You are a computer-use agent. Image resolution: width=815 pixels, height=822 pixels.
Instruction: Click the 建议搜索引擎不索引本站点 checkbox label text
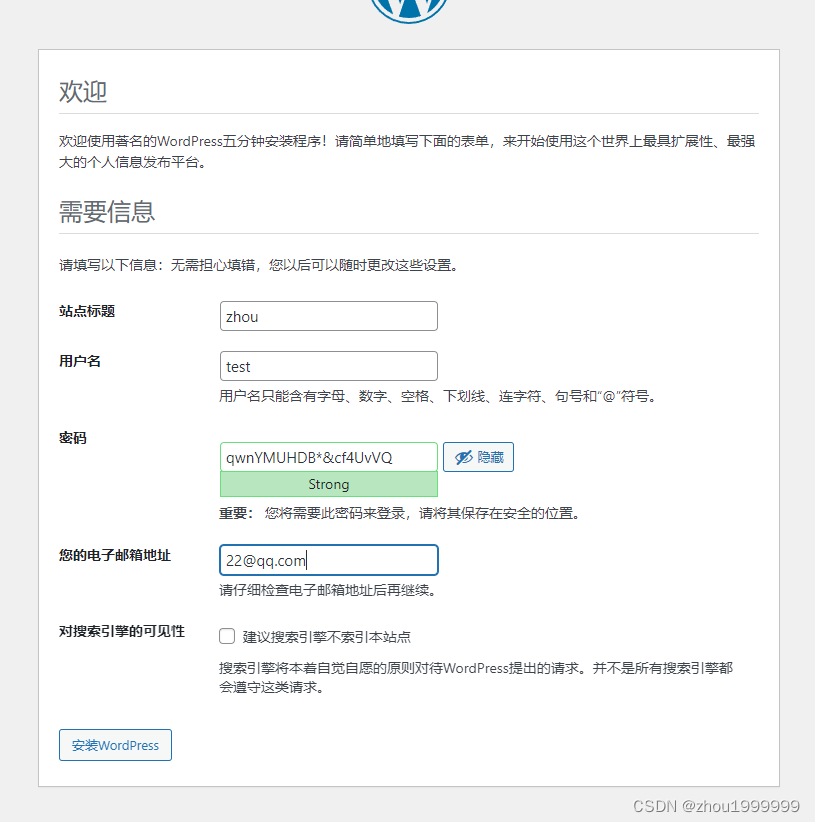click(327, 637)
